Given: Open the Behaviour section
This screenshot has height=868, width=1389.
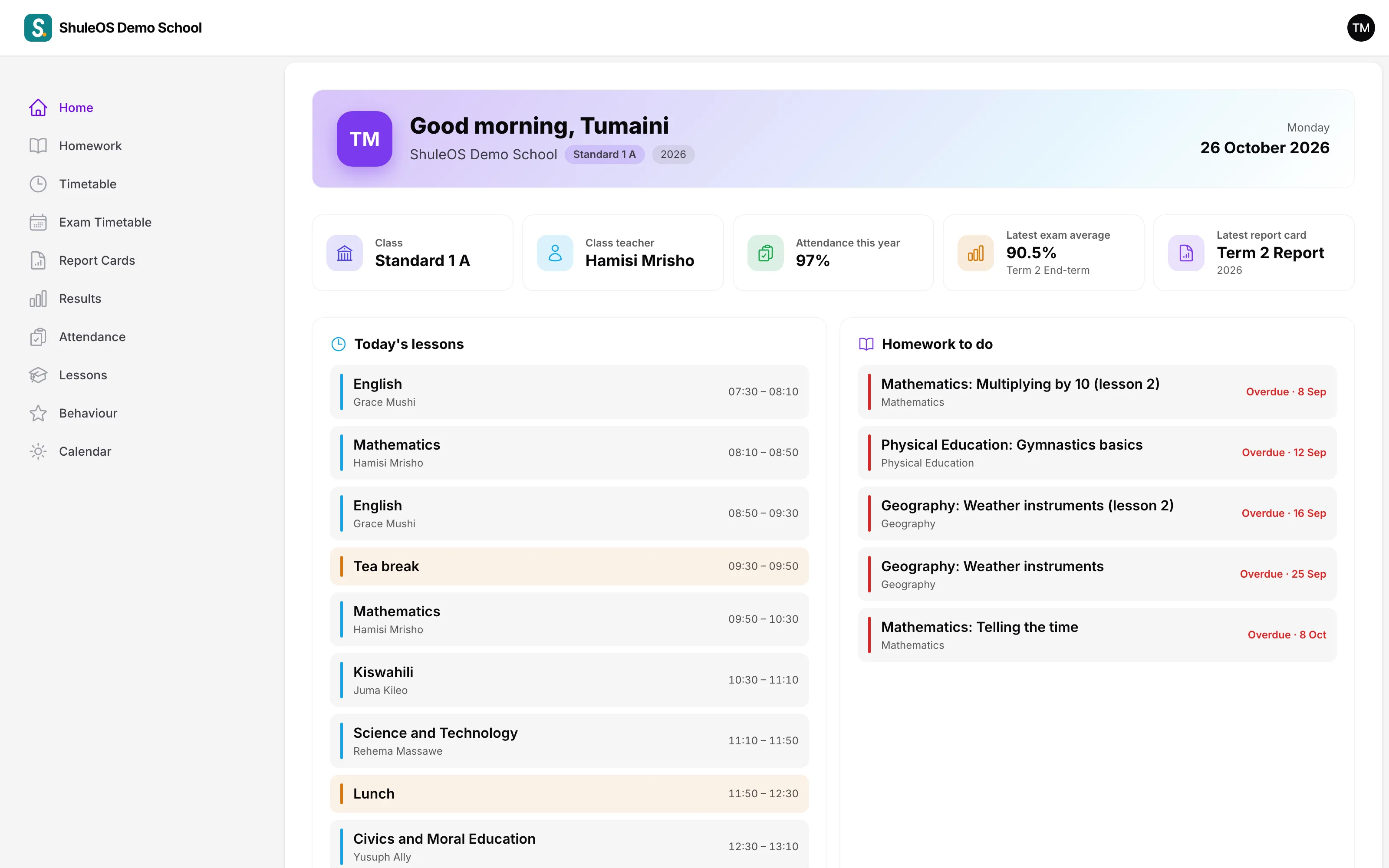Looking at the screenshot, I should click(x=88, y=413).
